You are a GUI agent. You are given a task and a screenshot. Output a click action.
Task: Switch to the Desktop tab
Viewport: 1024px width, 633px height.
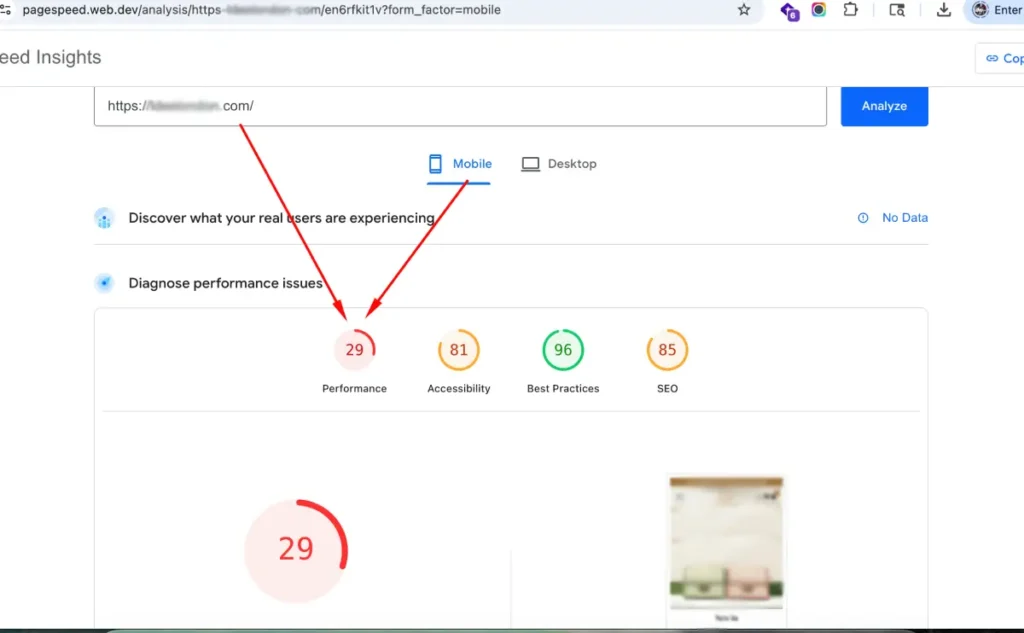click(559, 164)
